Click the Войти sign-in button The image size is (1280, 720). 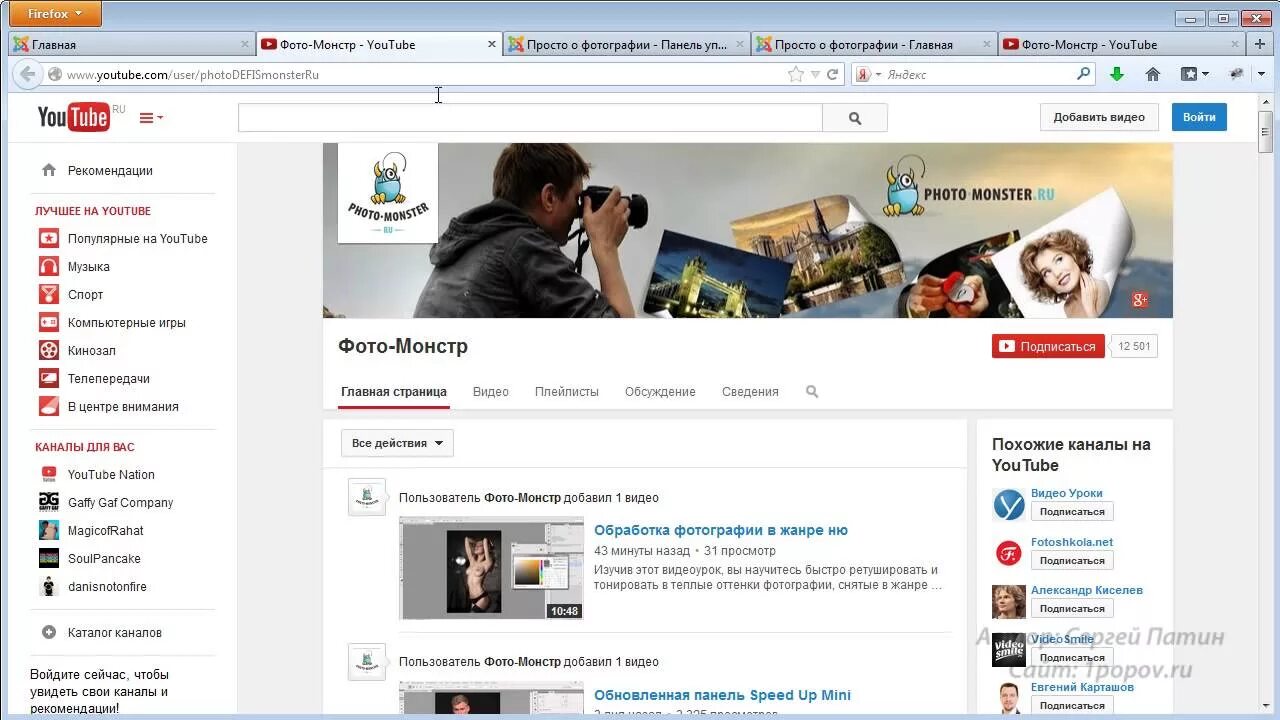(1199, 117)
